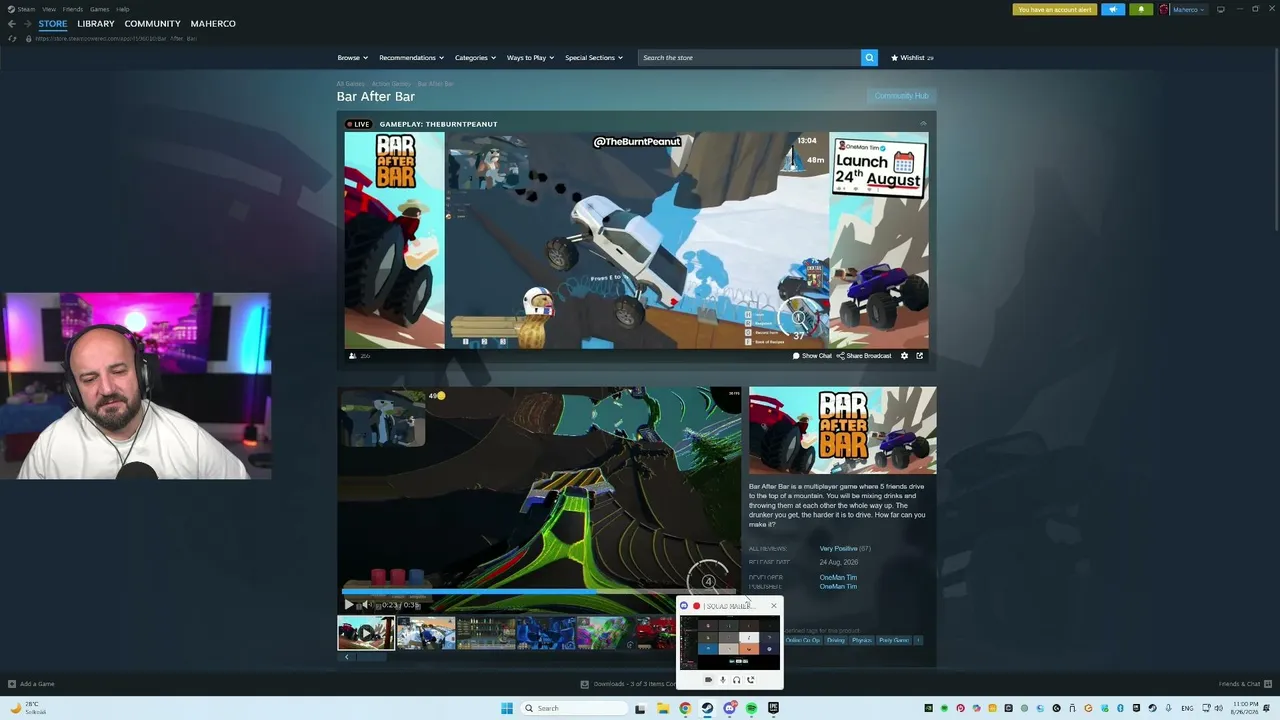Image resolution: width=1280 pixels, height=720 pixels.
Task: Seek the trailer video progress bar
Action: [540, 593]
